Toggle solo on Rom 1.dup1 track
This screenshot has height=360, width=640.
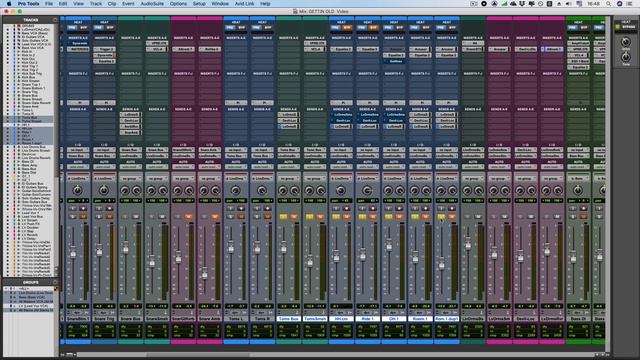(x=441, y=217)
